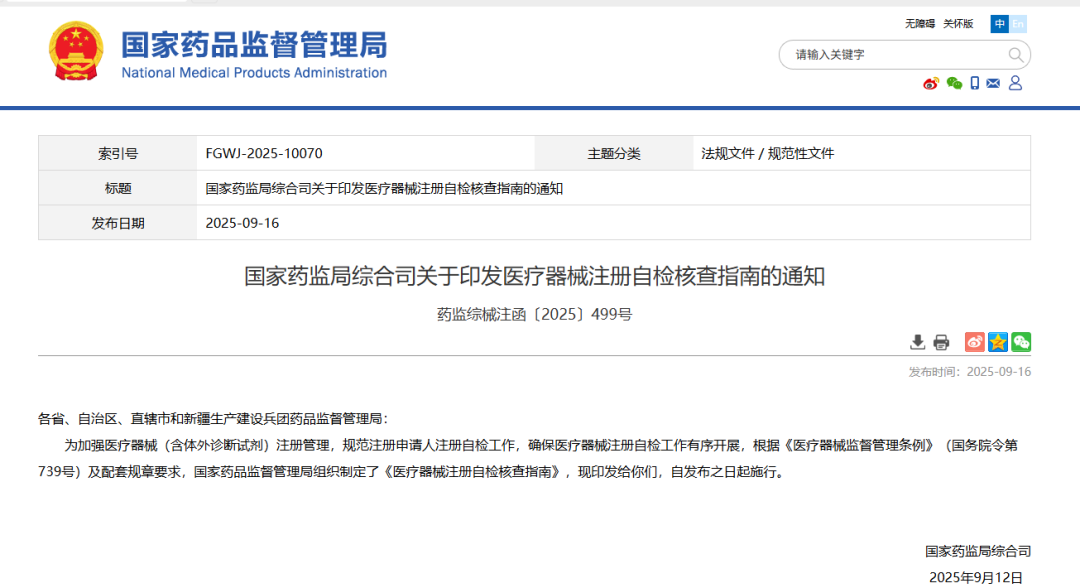Print the page with the printer icon
1080x588 pixels.
tap(941, 342)
